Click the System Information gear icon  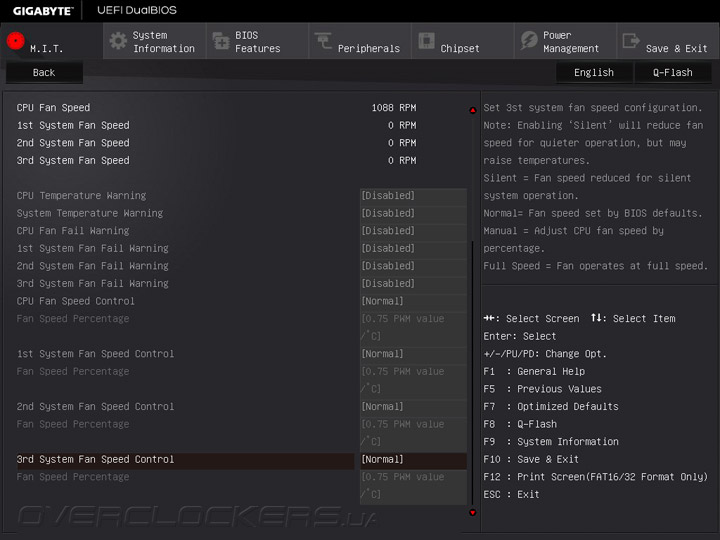click(x=118, y=41)
